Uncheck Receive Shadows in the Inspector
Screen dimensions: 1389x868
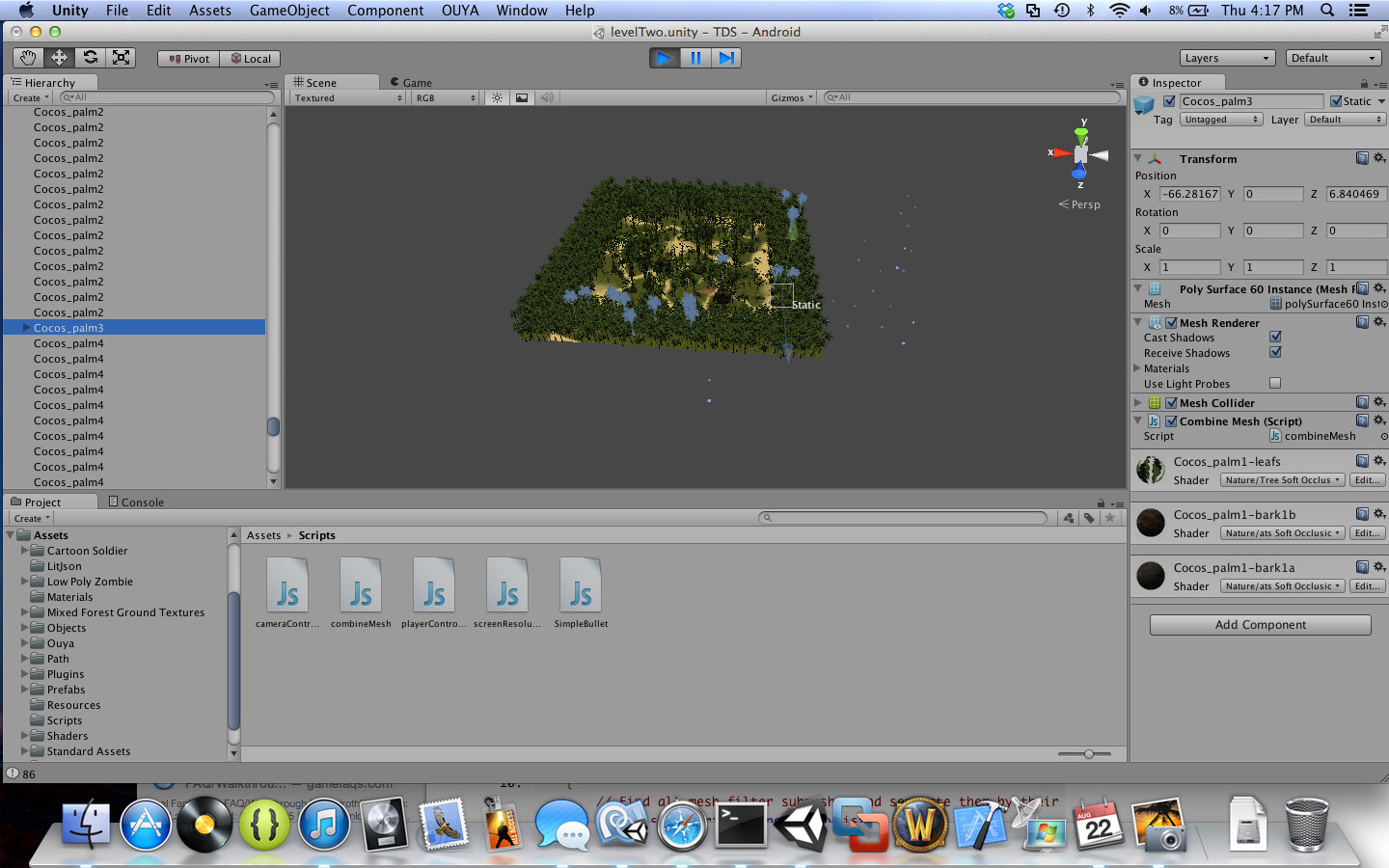(x=1275, y=352)
